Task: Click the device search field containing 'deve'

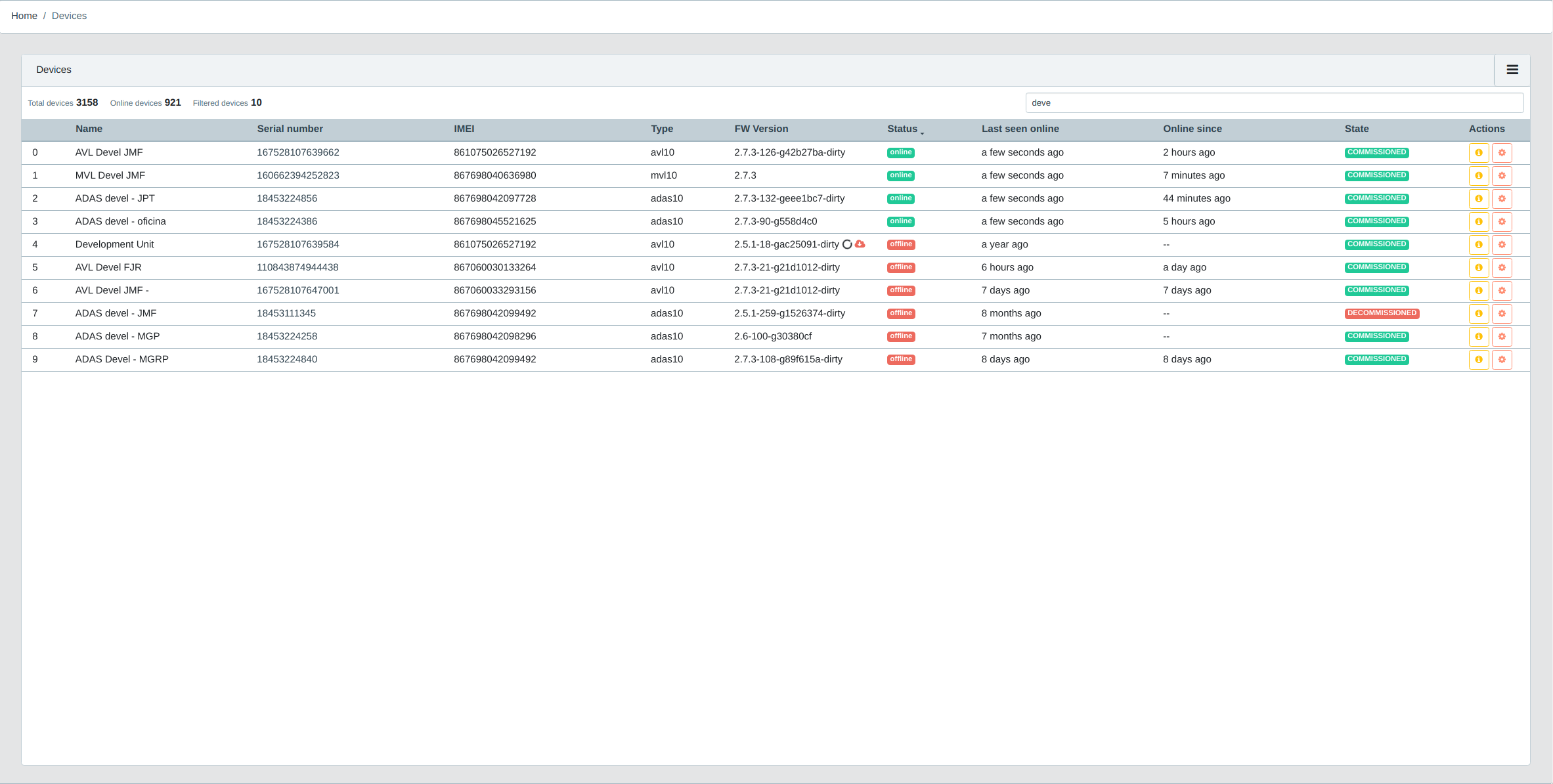Action: pyautogui.click(x=1273, y=103)
